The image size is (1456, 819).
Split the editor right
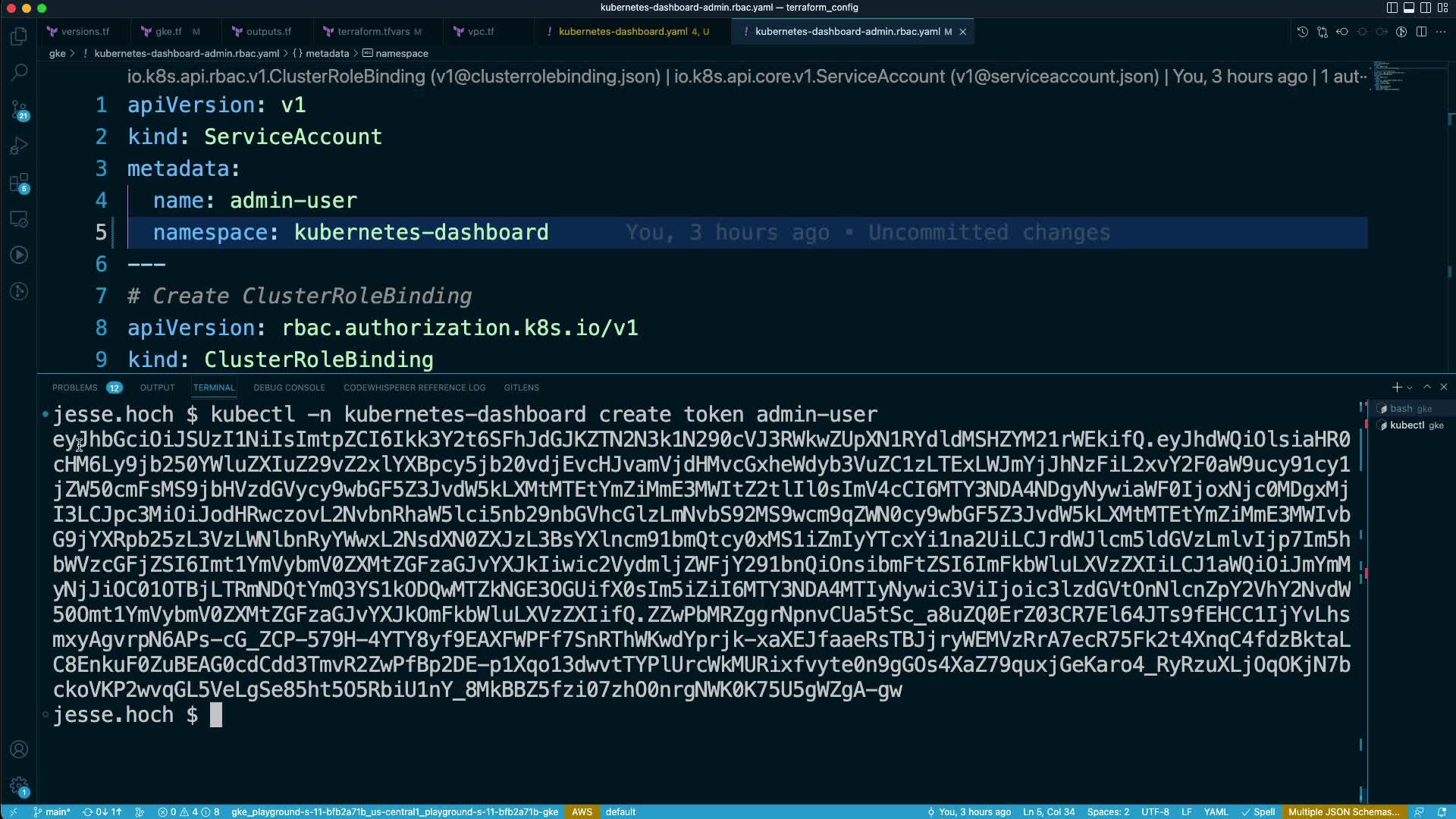pyautogui.click(x=1421, y=32)
